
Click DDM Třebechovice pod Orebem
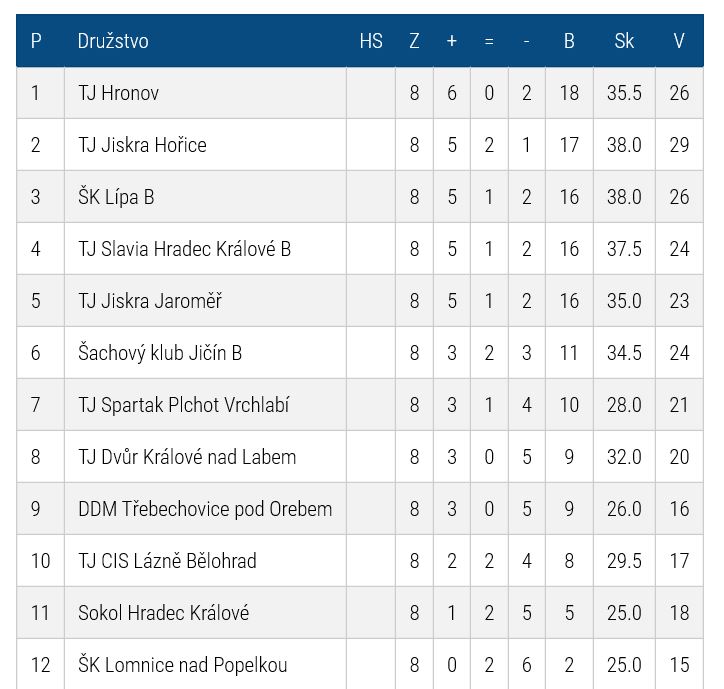click(x=205, y=509)
